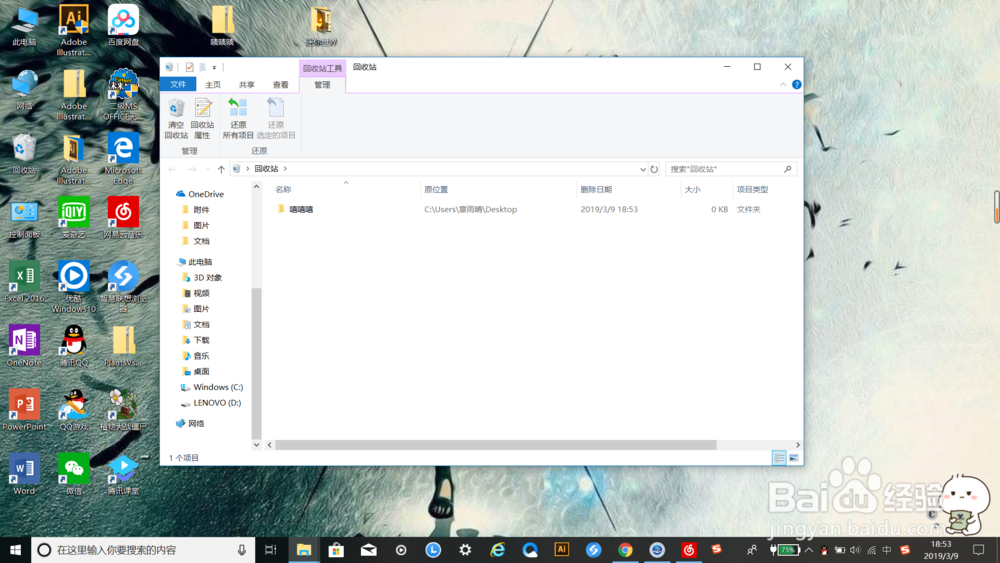The image size is (1000, 563).
Task: Select the 网易云音乐 desktop icon
Action: [x=123, y=218]
